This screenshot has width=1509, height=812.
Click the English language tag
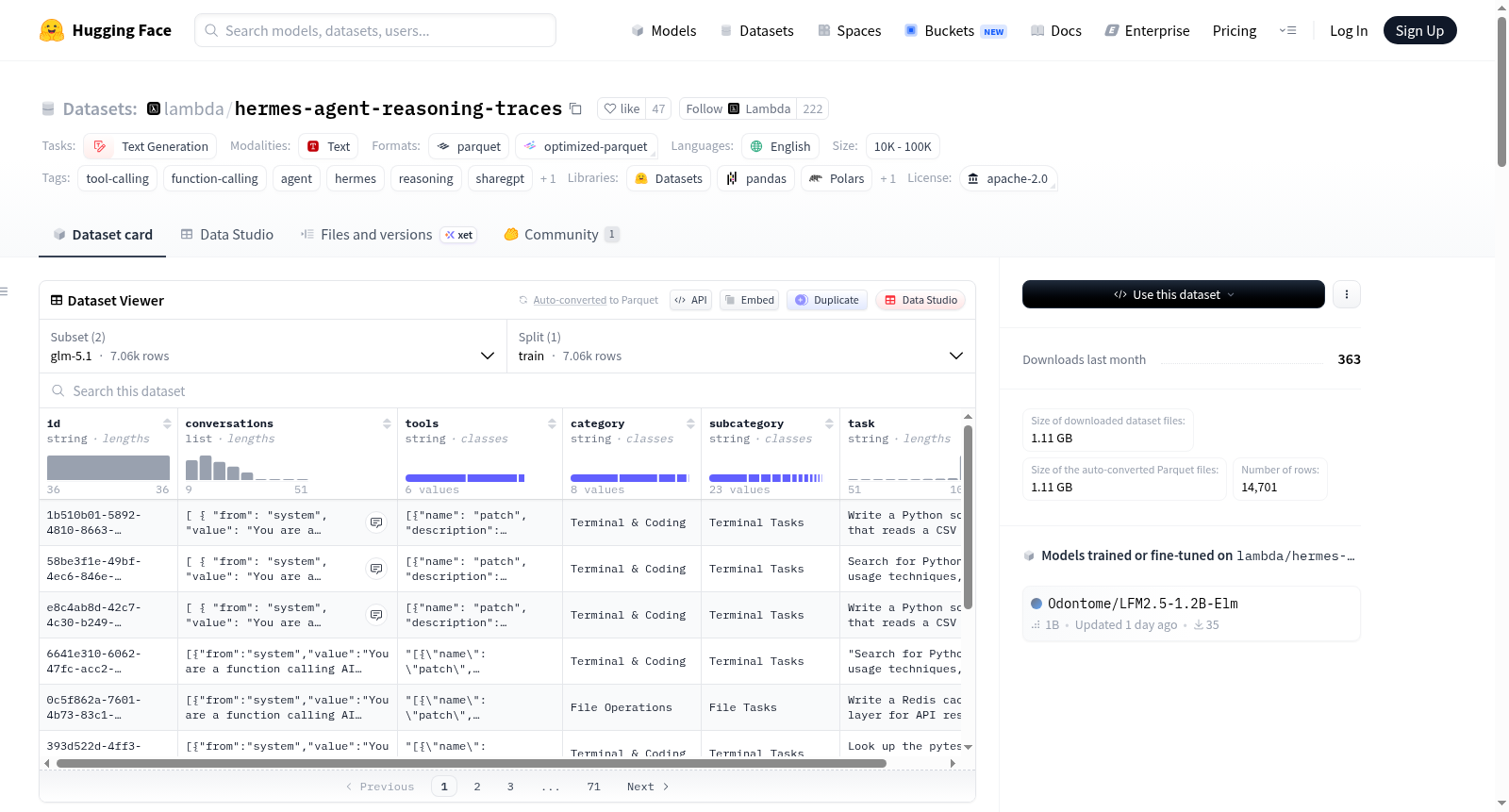(x=780, y=146)
